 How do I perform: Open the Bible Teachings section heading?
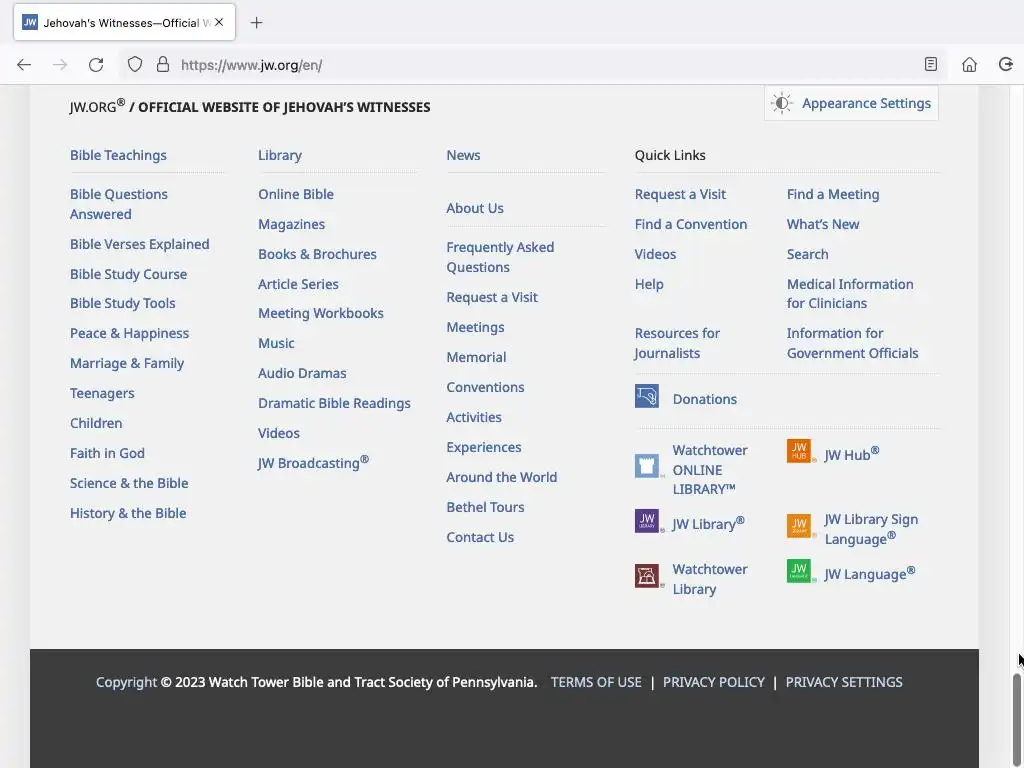click(x=118, y=155)
